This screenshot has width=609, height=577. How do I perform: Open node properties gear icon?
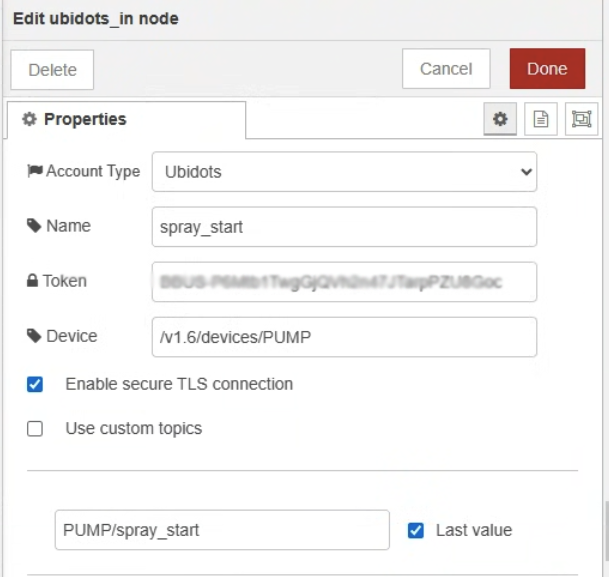500,120
